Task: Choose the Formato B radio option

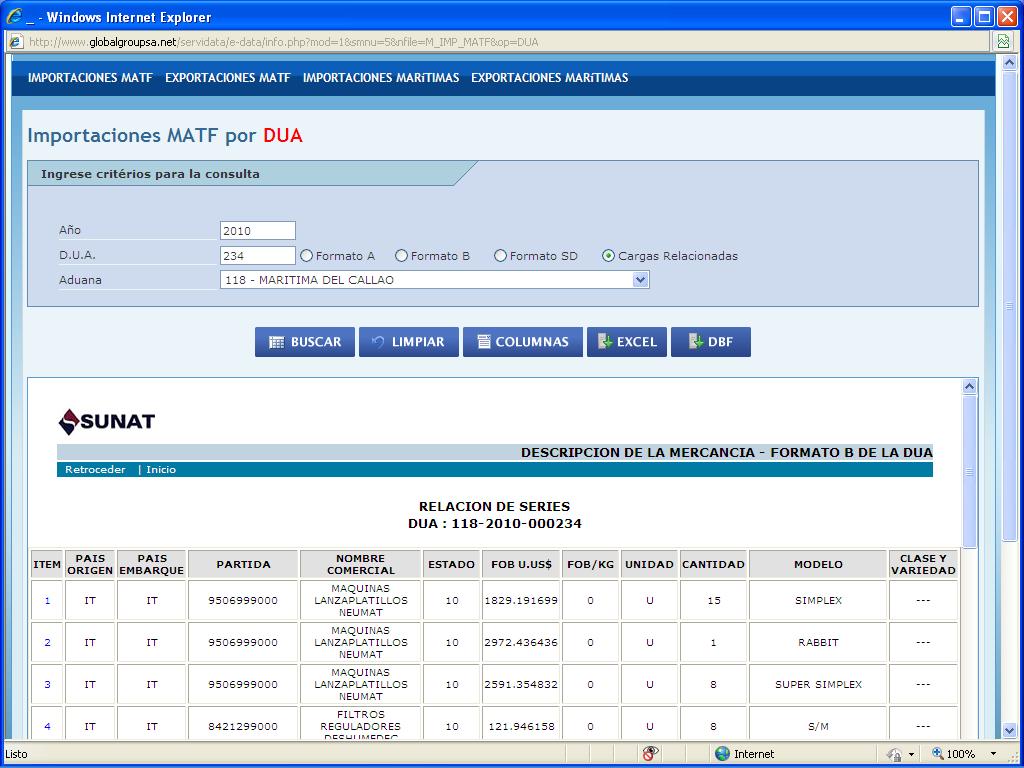Action: (x=402, y=256)
